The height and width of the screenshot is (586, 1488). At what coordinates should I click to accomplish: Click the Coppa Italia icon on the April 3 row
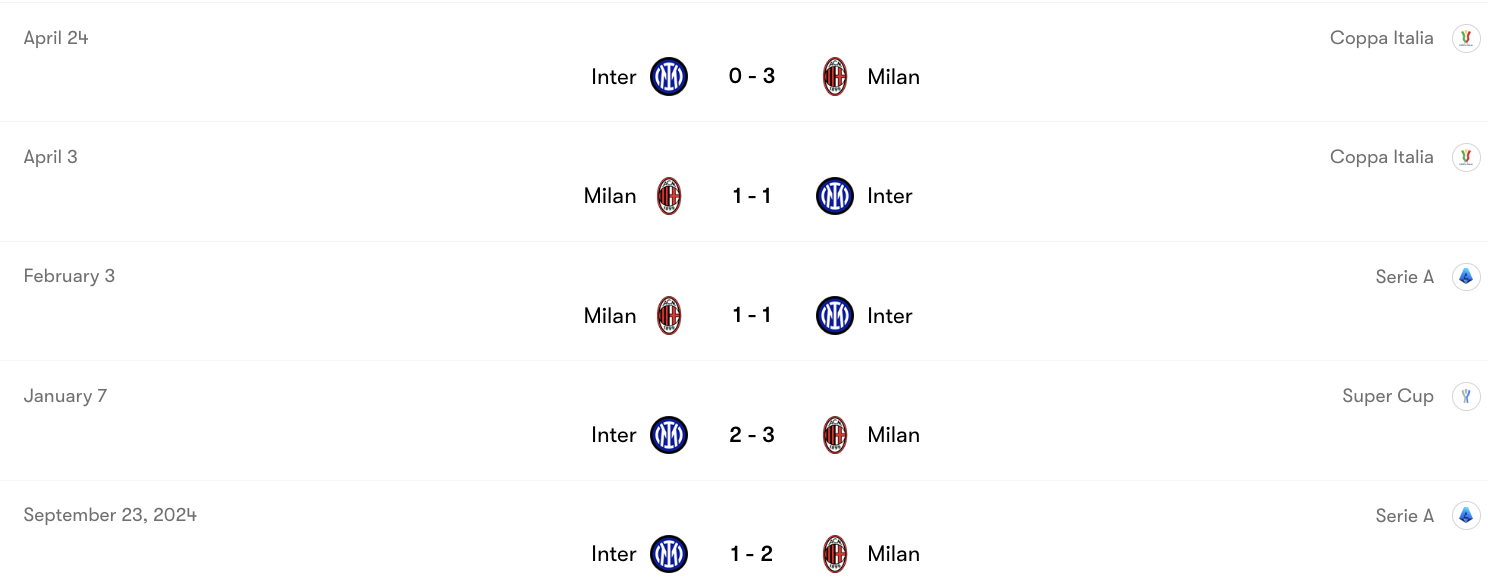pyautogui.click(x=1466, y=157)
